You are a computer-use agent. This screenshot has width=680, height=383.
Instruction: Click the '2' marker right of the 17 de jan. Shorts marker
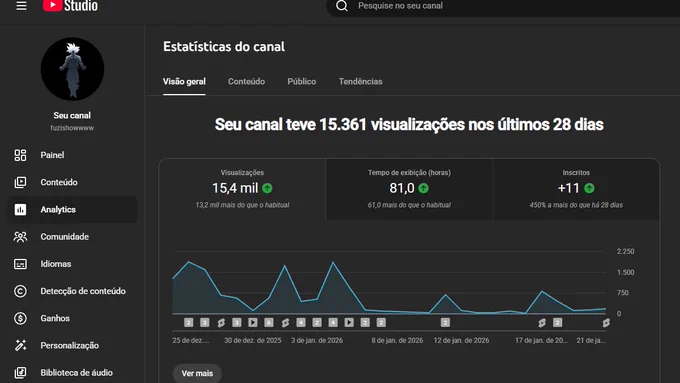(x=558, y=323)
